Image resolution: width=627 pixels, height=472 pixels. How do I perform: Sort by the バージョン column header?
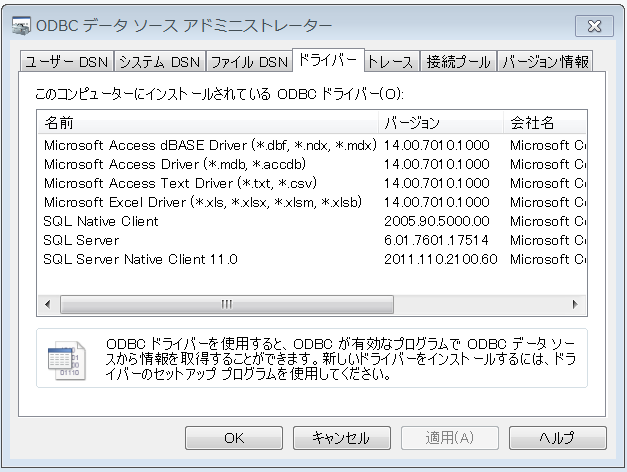coord(441,122)
